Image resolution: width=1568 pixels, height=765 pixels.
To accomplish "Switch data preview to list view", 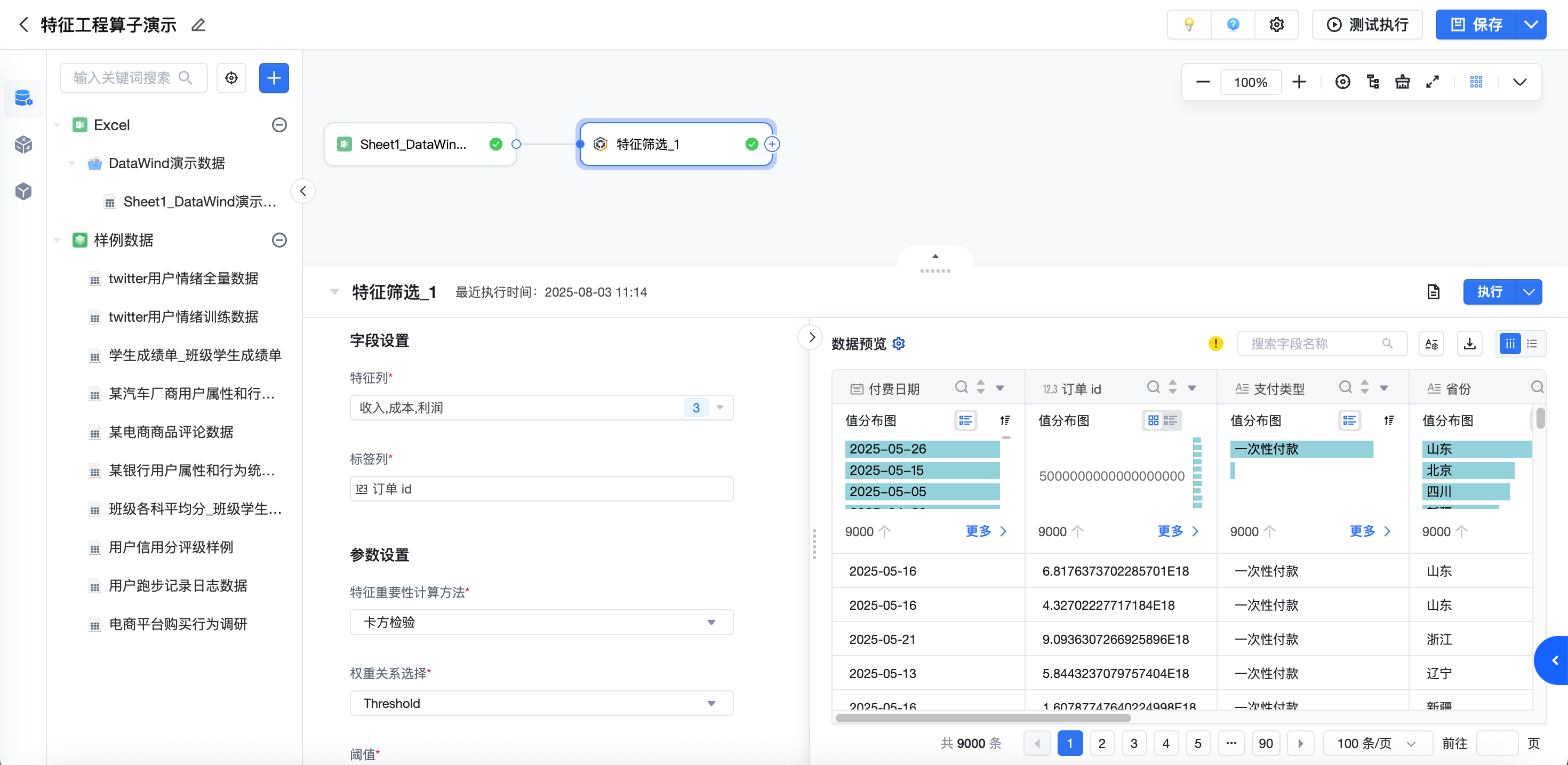I will [x=1532, y=344].
